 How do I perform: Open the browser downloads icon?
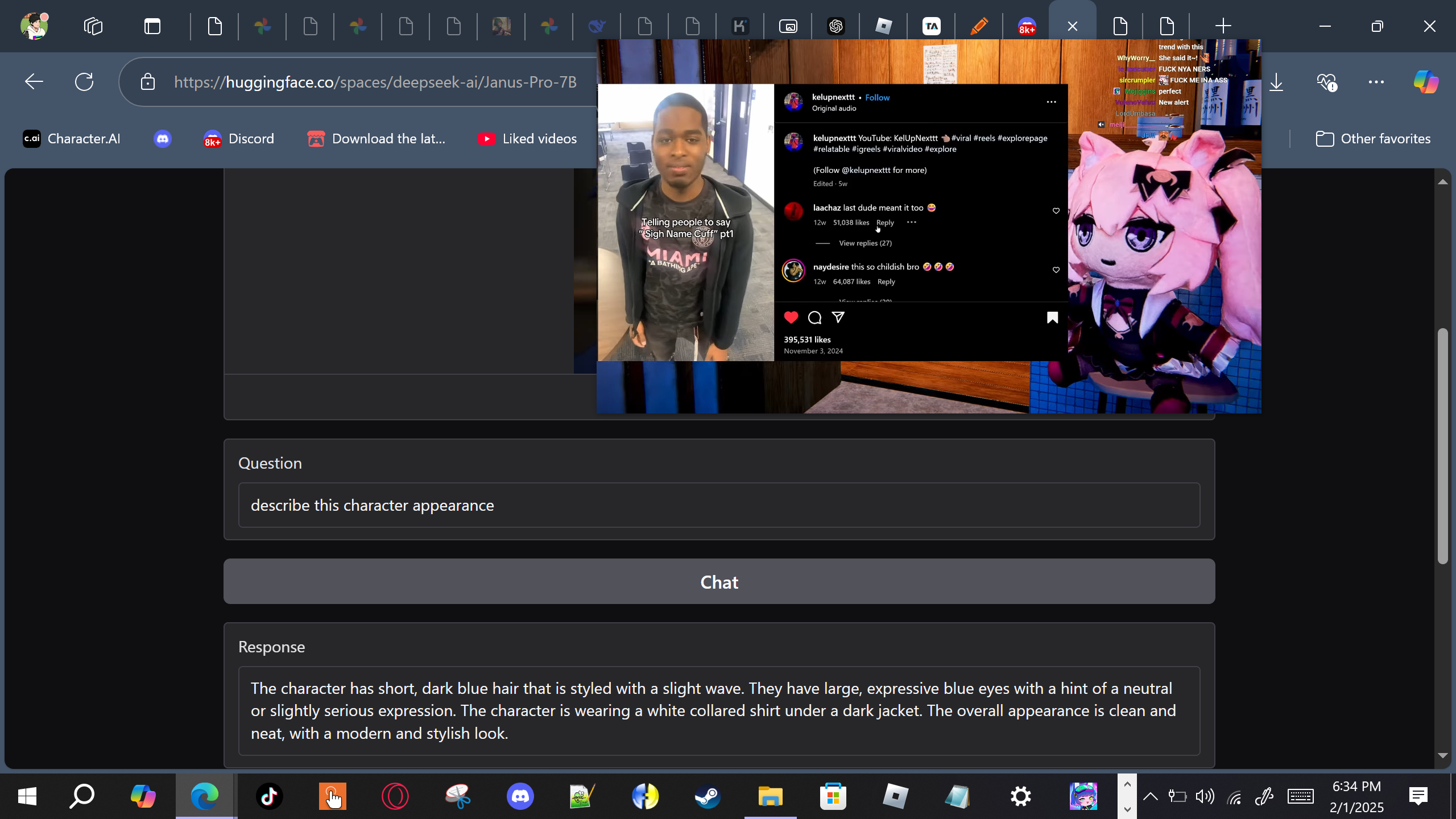tap(1276, 82)
